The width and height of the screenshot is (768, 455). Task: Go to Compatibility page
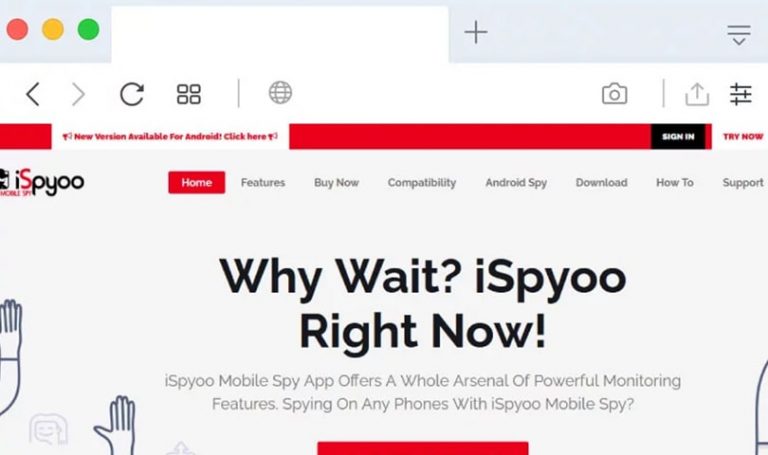pyautogui.click(x=422, y=183)
